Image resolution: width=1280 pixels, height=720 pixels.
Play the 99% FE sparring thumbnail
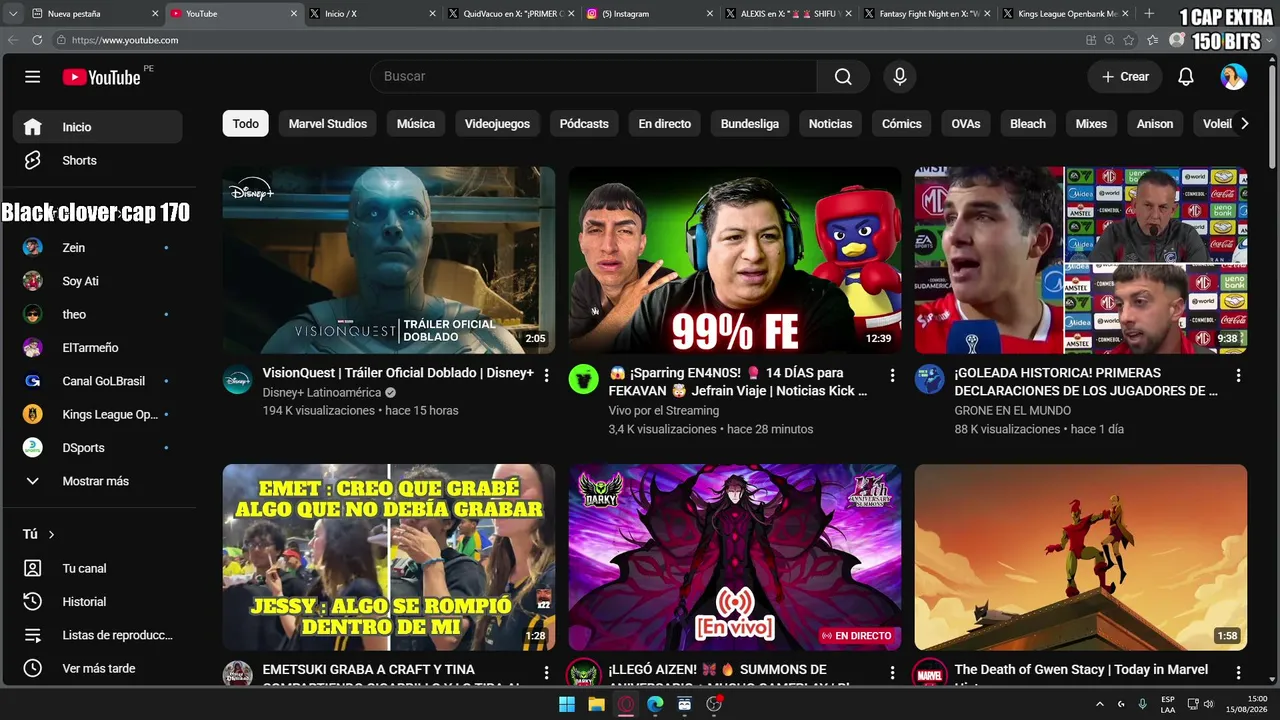[735, 260]
